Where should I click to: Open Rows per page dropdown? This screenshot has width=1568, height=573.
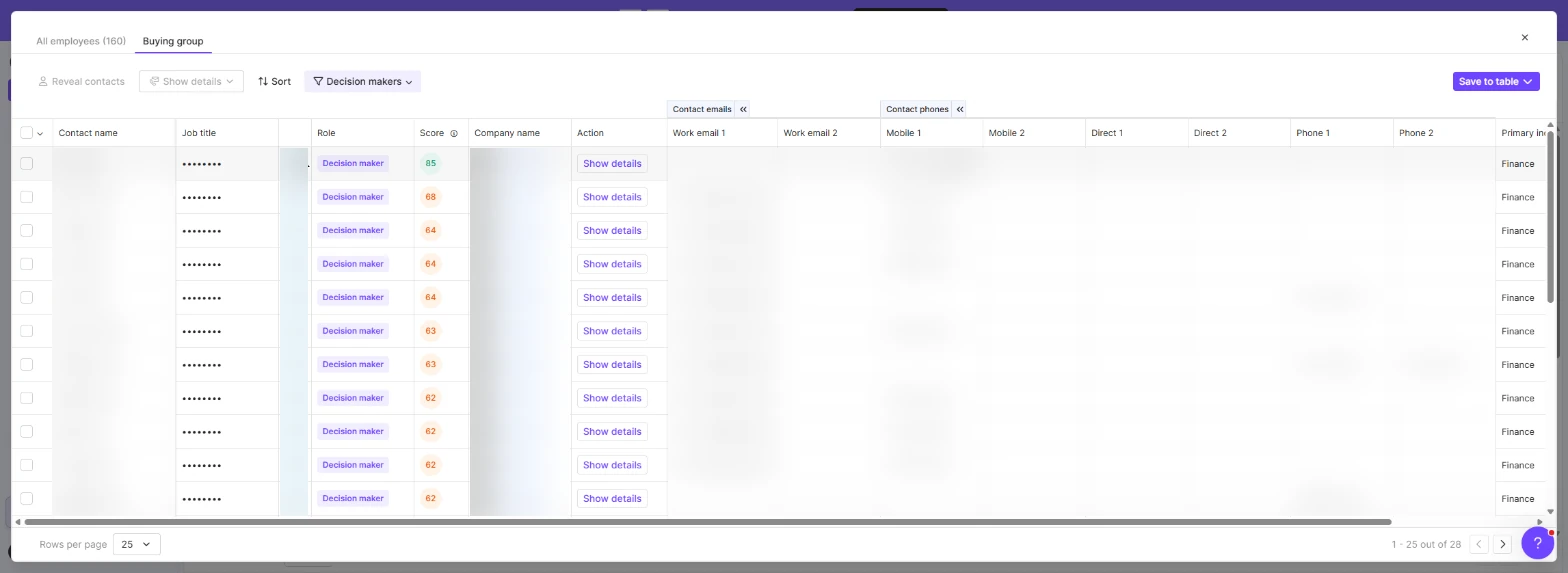pos(137,545)
